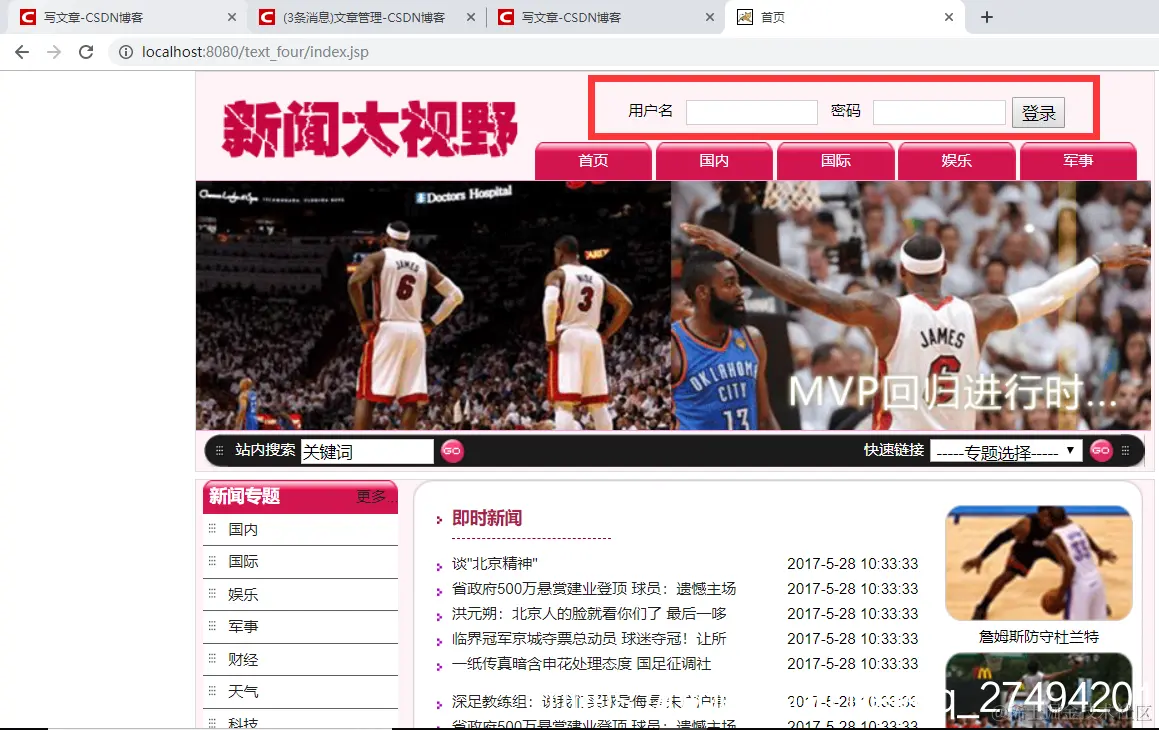Click the pink GO button beside 专题选择 dropdown
This screenshot has height=730, width=1159.
pyautogui.click(x=1101, y=450)
